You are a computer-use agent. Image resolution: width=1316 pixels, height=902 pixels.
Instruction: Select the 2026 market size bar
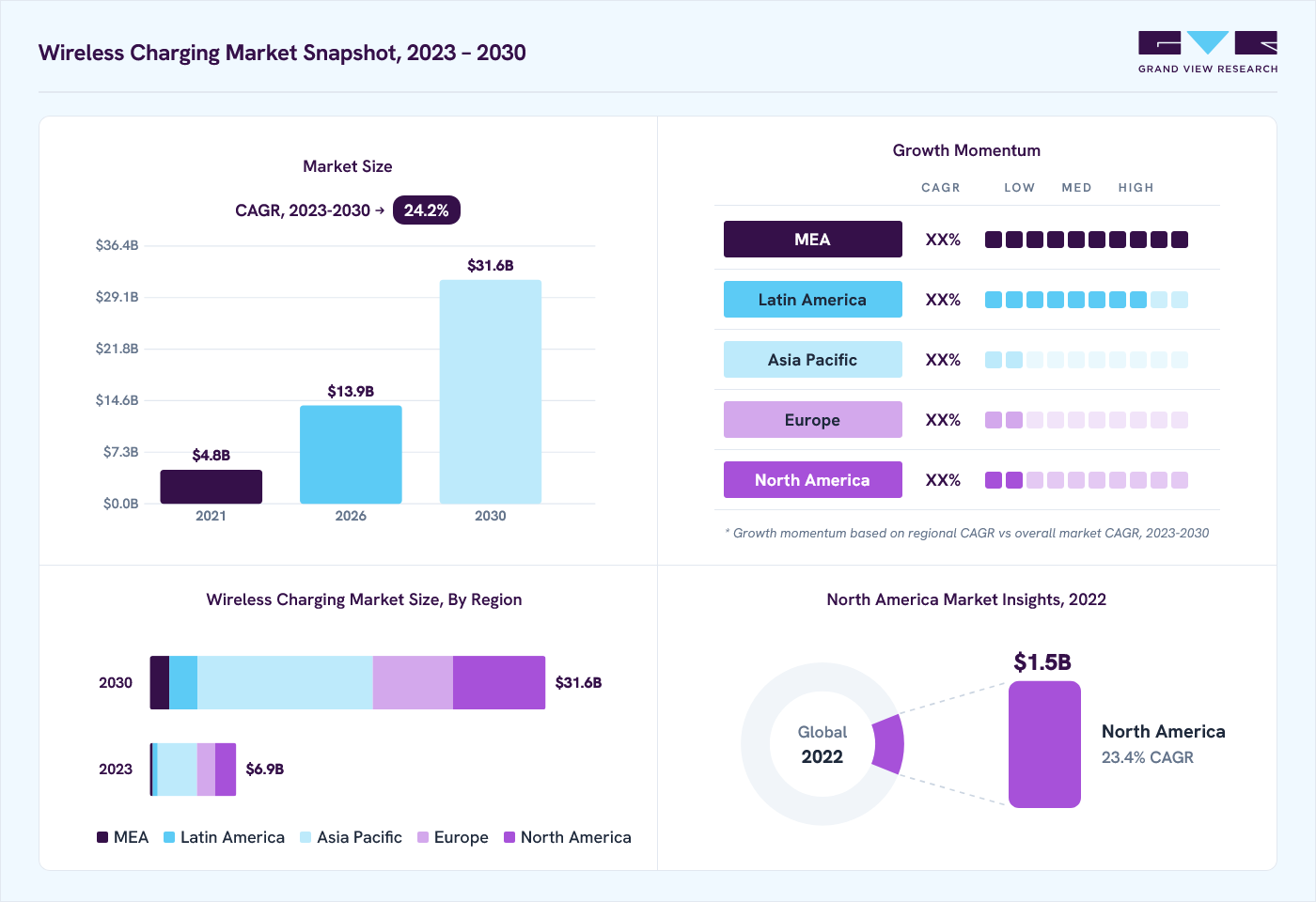pyautogui.click(x=351, y=455)
